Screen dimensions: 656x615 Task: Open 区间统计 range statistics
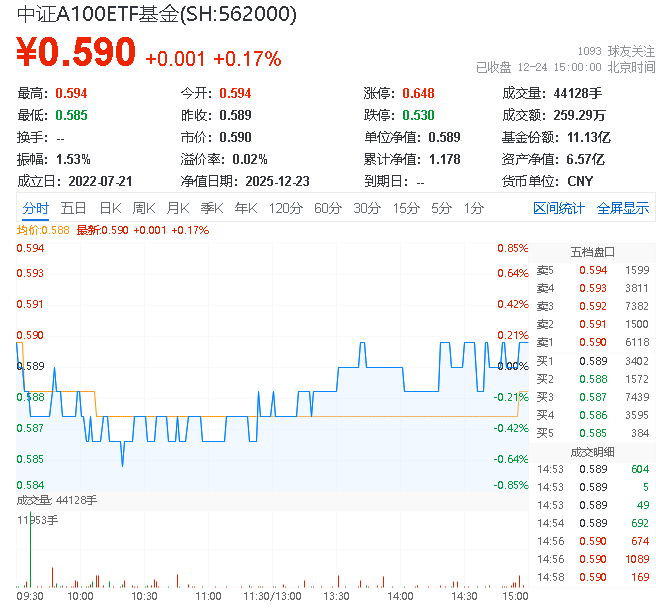pyautogui.click(x=558, y=208)
